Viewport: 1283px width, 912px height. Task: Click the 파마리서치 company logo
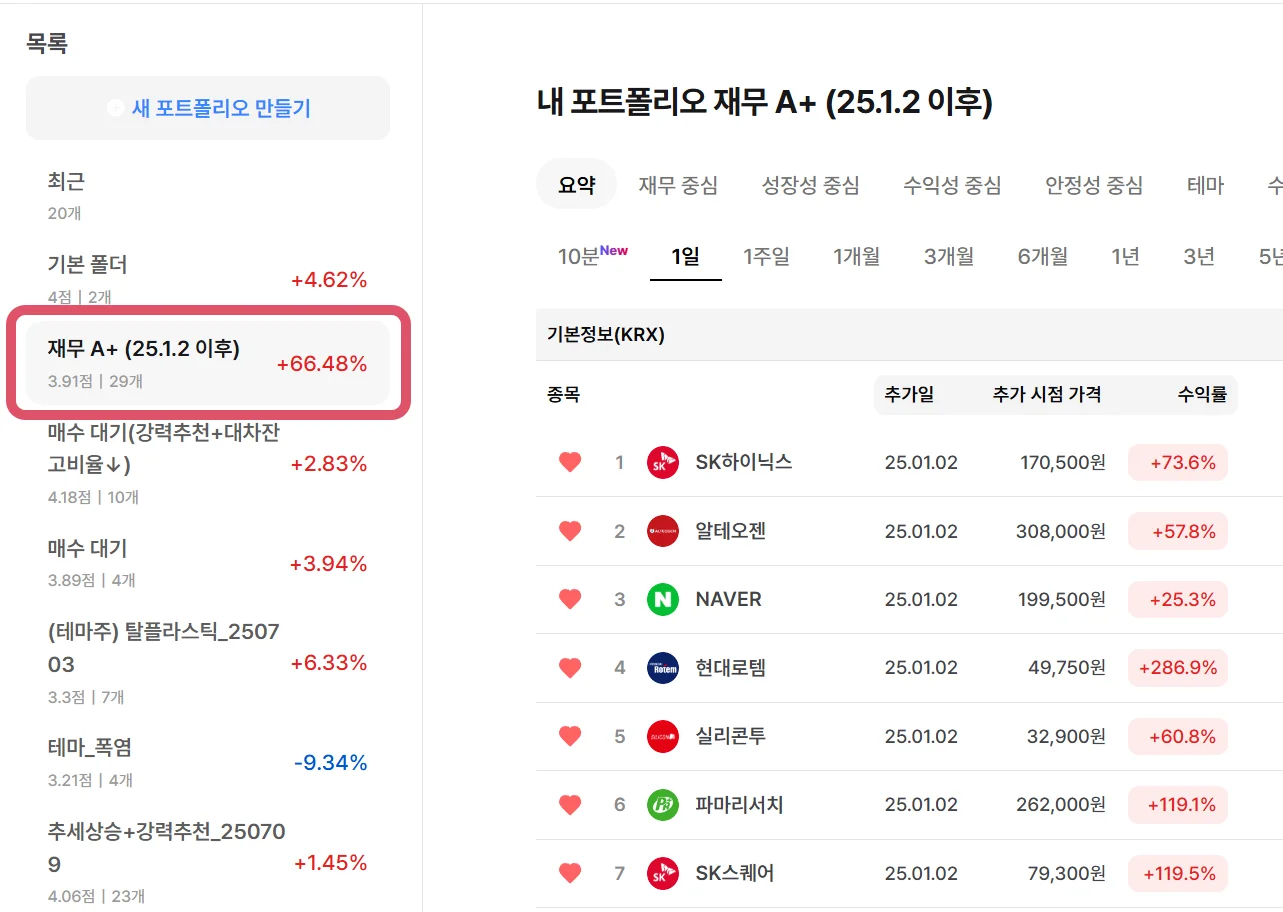(x=663, y=805)
